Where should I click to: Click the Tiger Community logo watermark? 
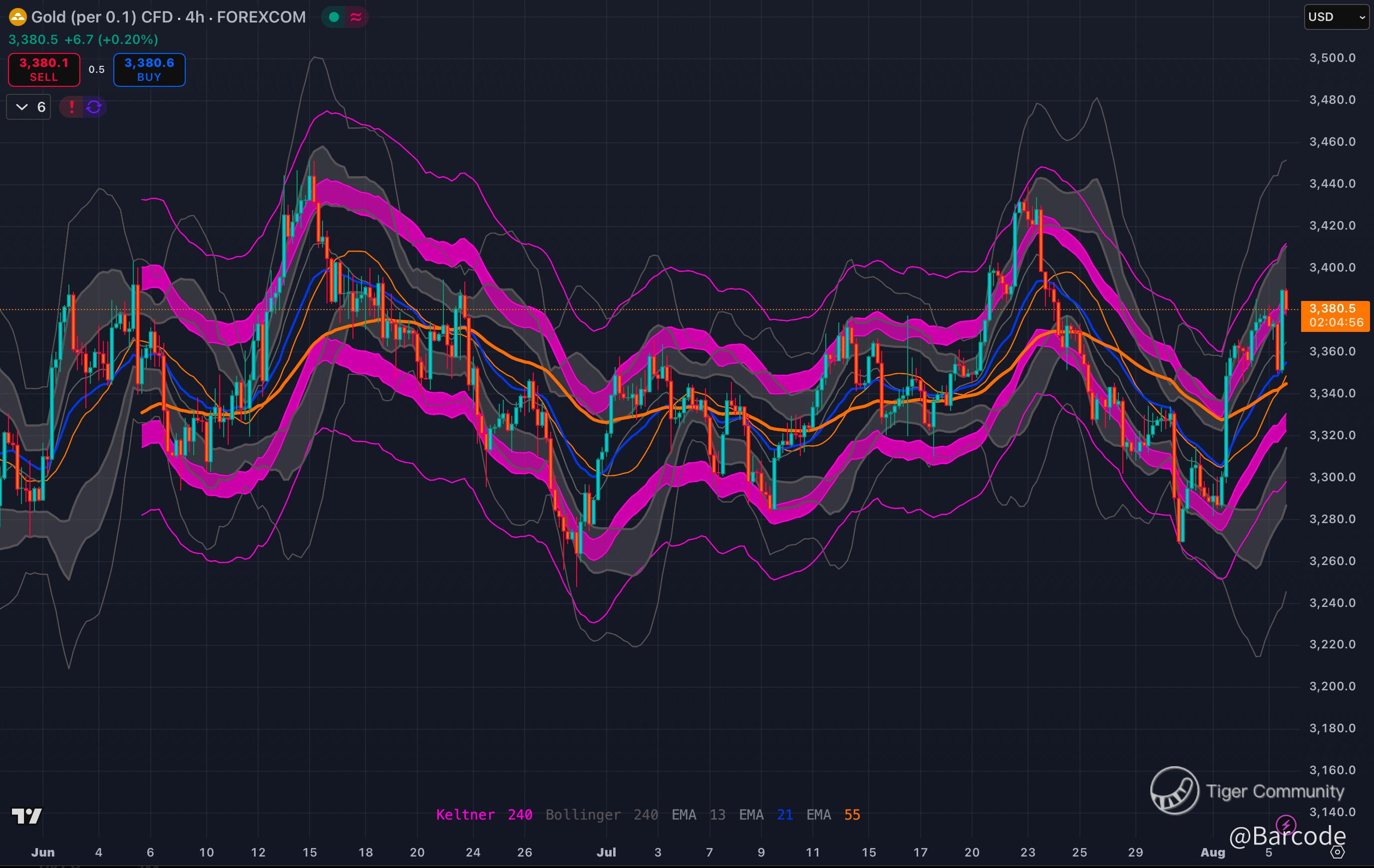(x=1174, y=791)
